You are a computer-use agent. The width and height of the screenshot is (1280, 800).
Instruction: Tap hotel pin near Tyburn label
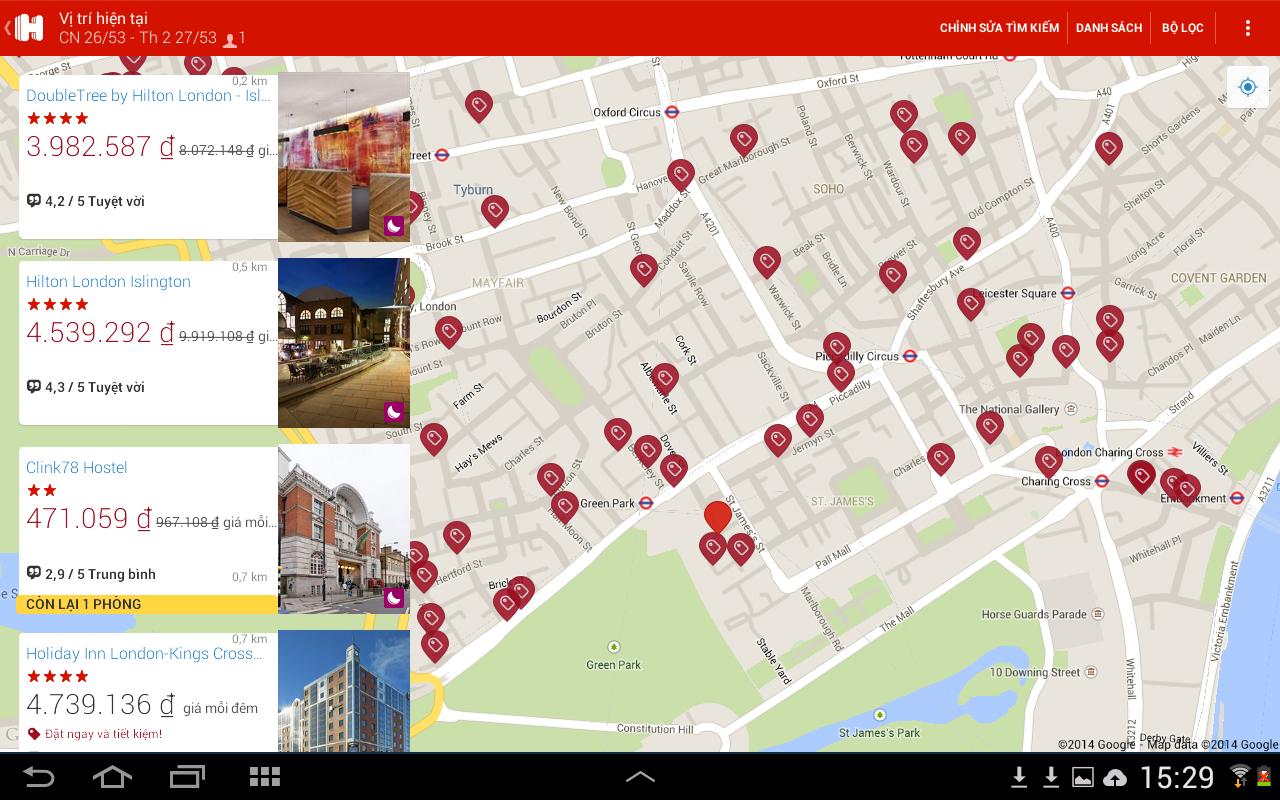pos(495,211)
